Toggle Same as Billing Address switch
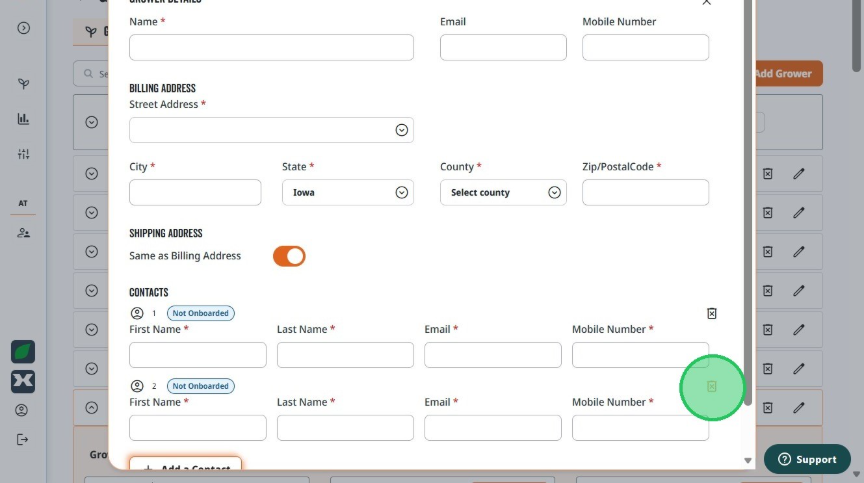Screen dimensions: 864x483 click(x=289, y=256)
